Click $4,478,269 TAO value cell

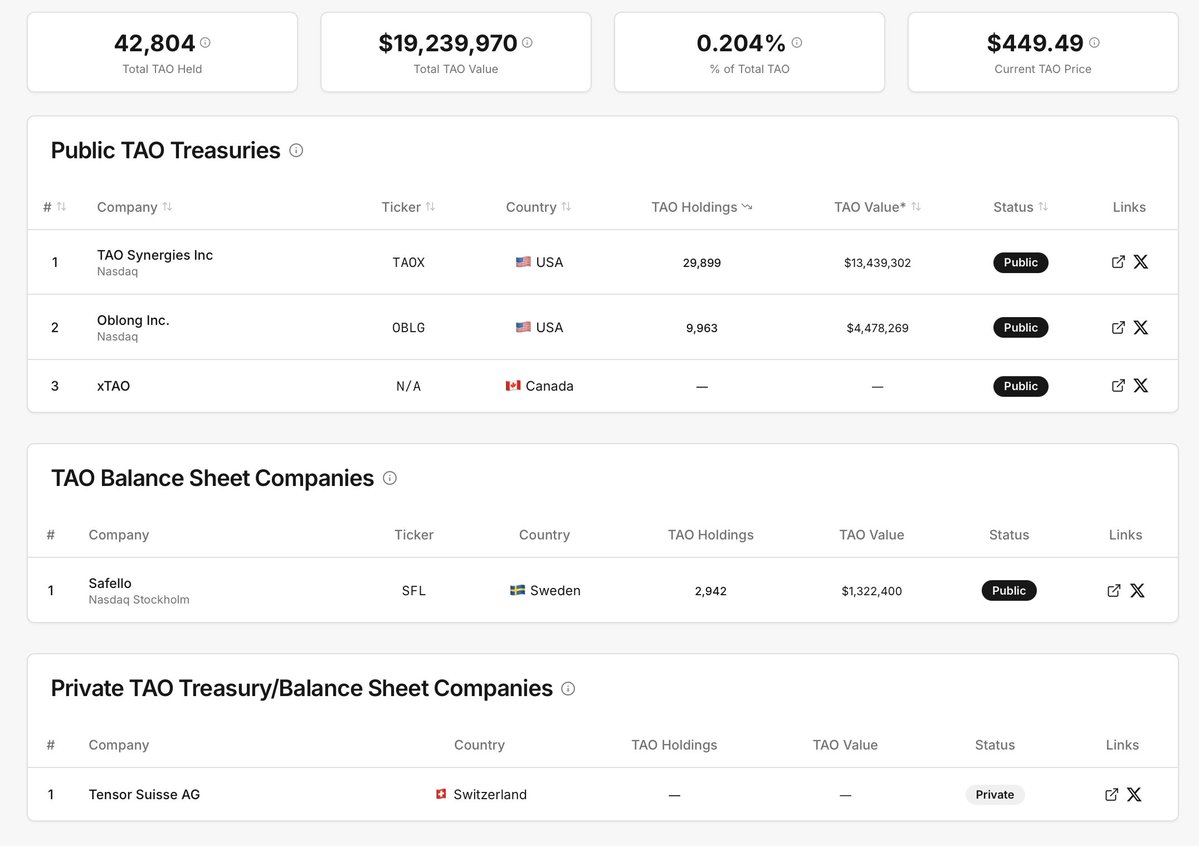877,328
